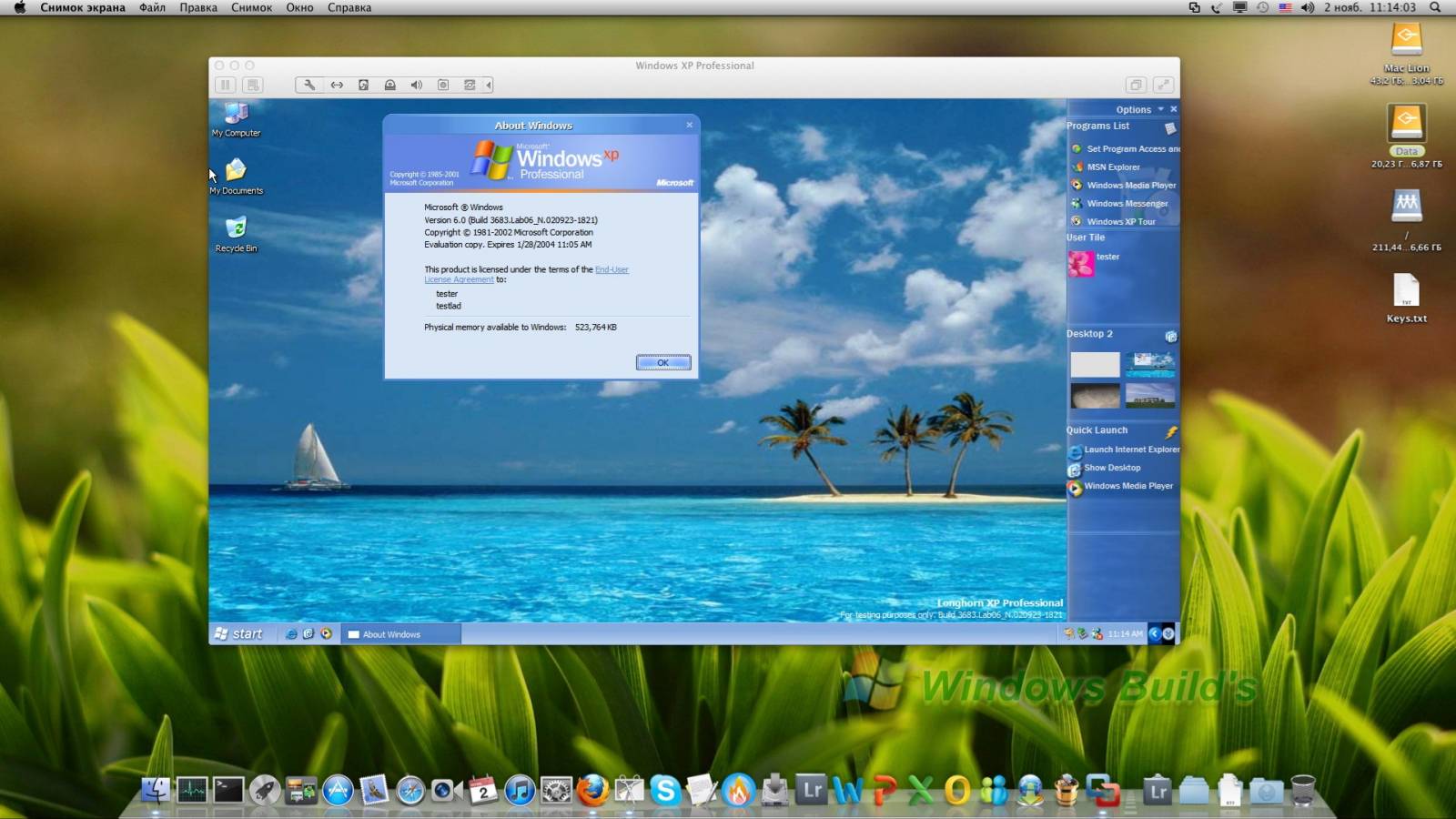Open the Правка menu

198,7
